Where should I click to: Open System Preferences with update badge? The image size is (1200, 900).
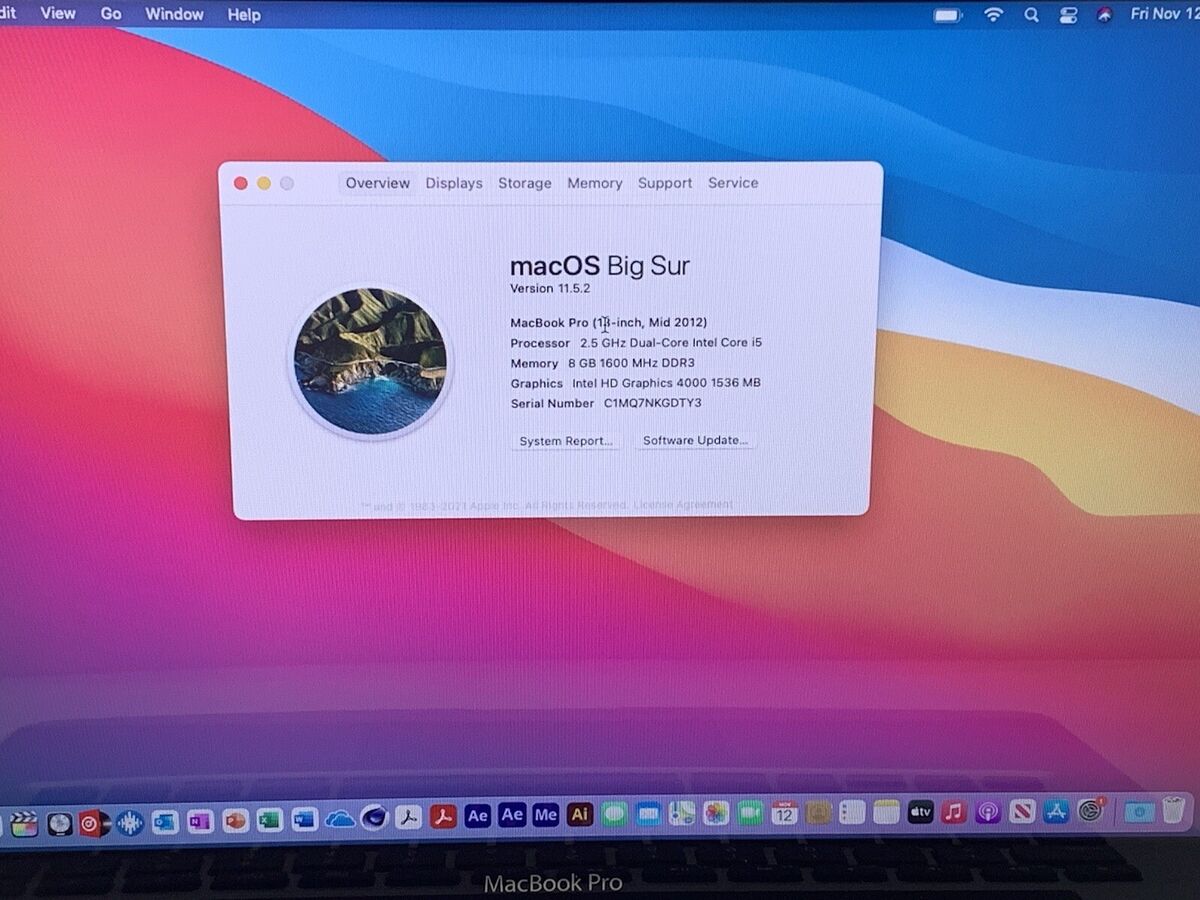(x=1091, y=810)
